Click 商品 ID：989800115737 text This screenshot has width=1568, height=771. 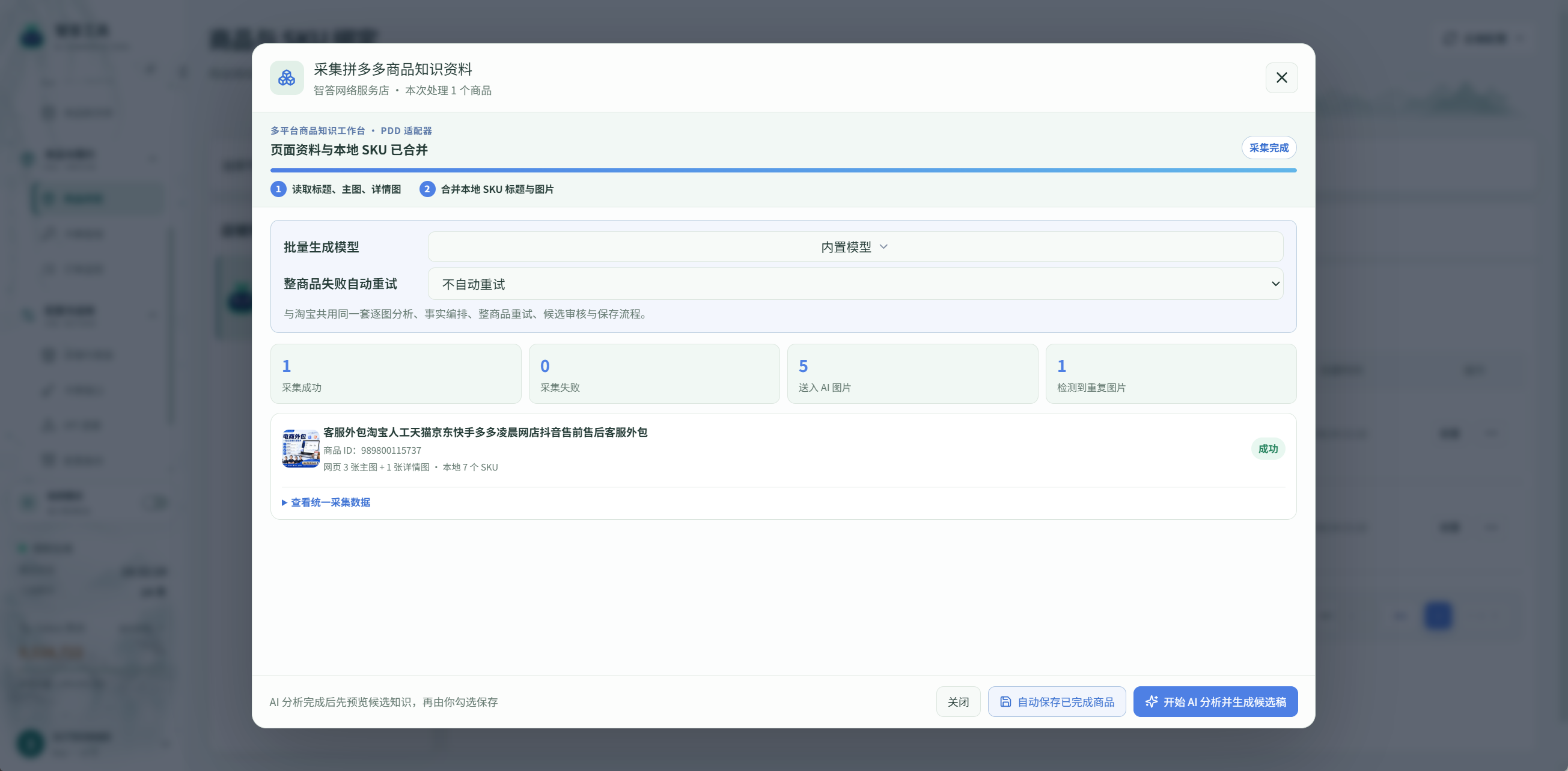pos(372,450)
